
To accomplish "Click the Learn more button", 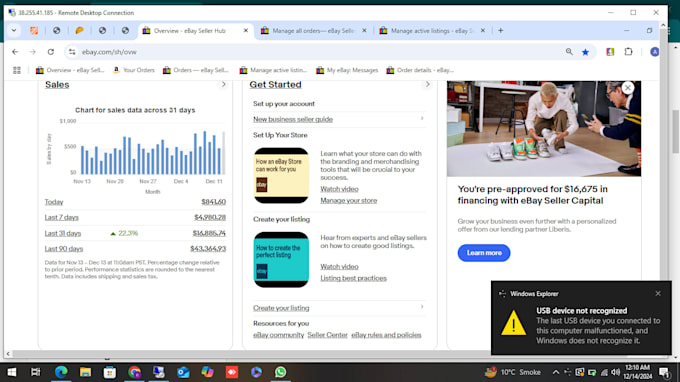I will click(484, 253).
